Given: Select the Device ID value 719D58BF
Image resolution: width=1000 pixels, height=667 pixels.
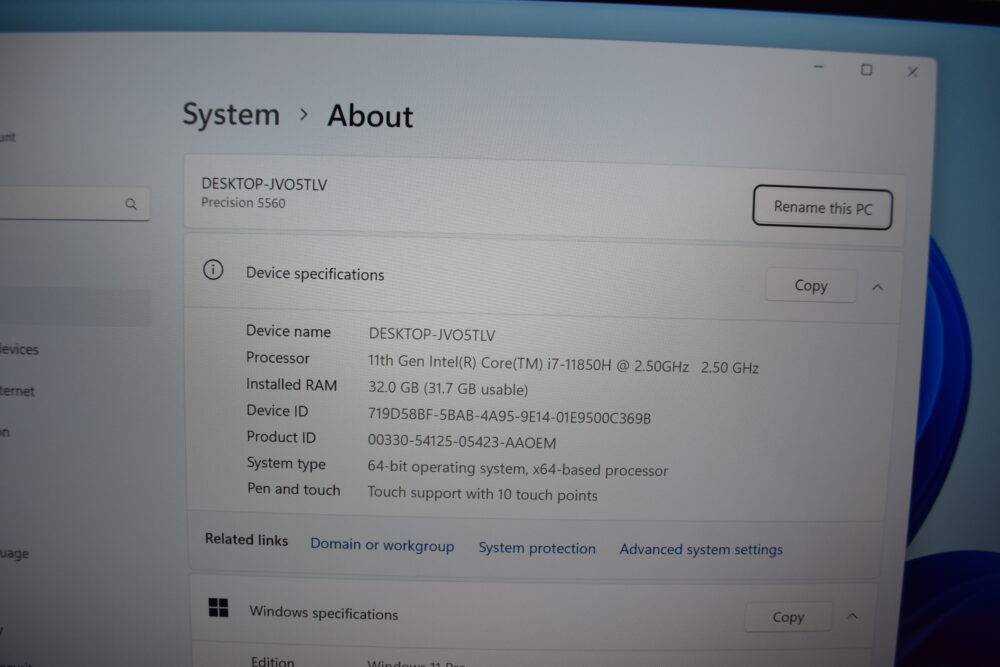Looking at the screenshot, I should pos(510,416).
